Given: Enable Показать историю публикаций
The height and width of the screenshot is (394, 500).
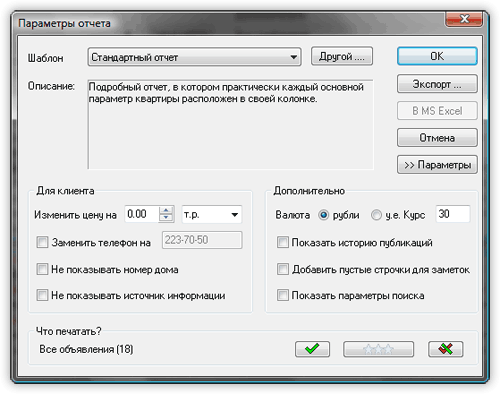Looking at the screenshot, I should [x=283, y=242].
